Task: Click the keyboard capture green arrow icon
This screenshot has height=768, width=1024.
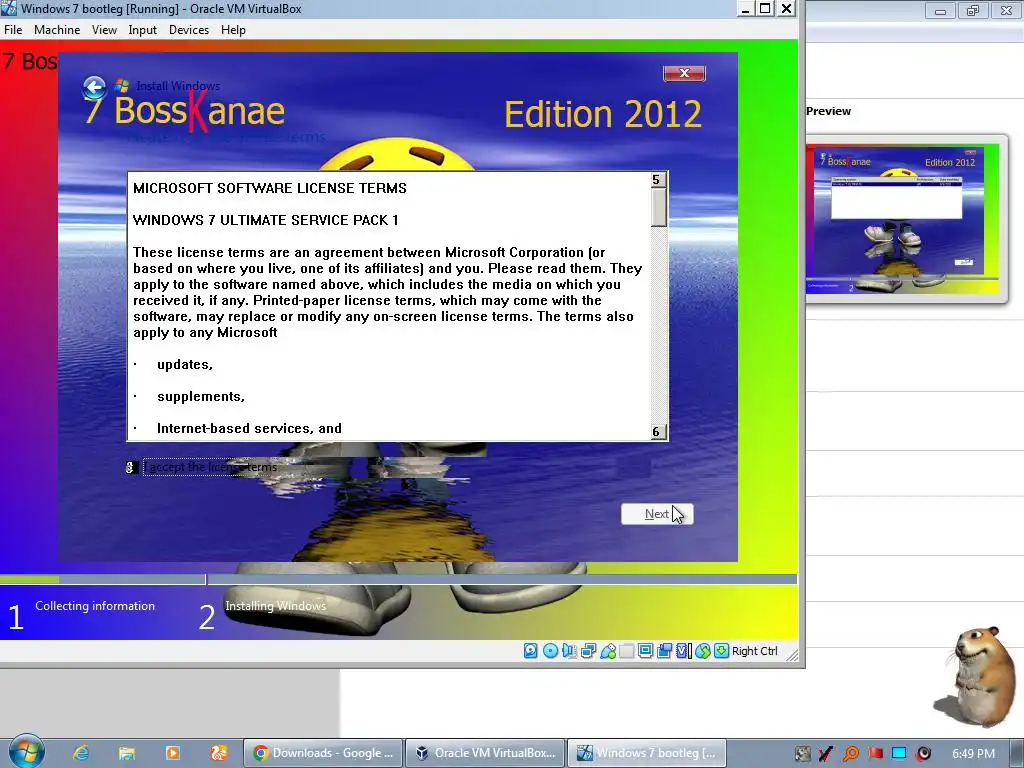Action: tap(721, 650)
